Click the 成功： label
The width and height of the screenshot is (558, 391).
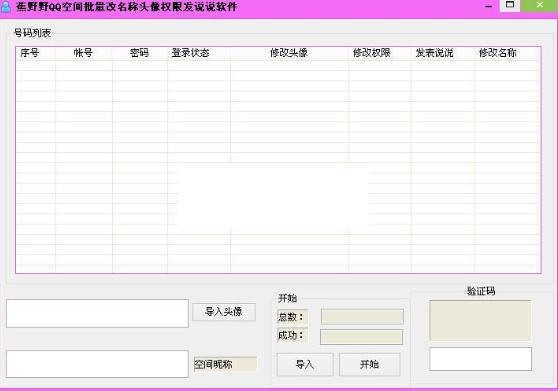click(x=291, y=335)
